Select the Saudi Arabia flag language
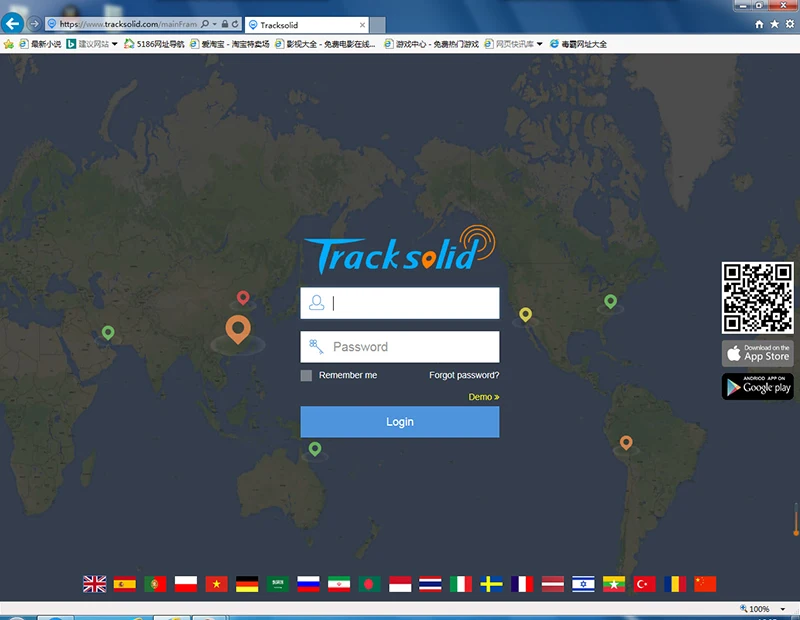The width and height of the screenshot is (800, 620). (278, 584)
